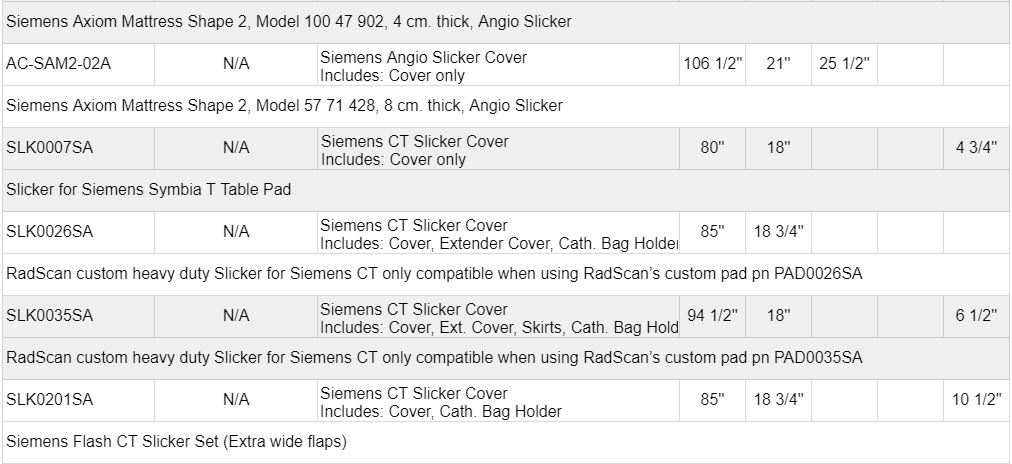Viewport: 1012px width, 464px height.
Task: Click the row mentioning pad PAD0035SA
Action: [x=434, y=357]
